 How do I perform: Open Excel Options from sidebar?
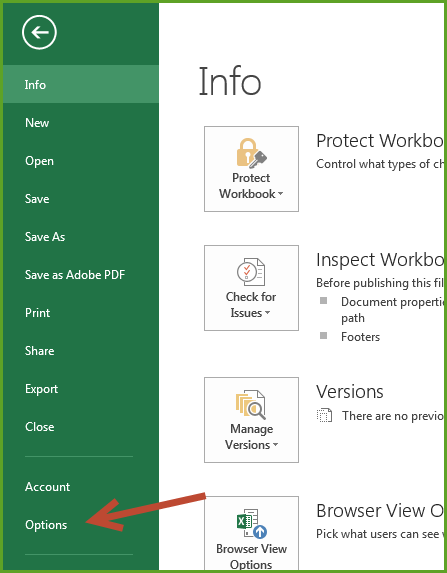point(81,524)
